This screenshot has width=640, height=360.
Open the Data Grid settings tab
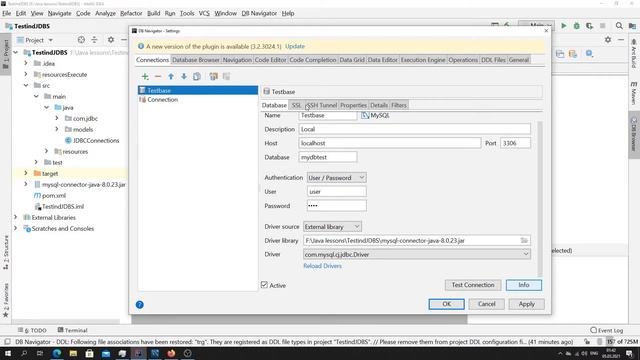coord(351,60)
